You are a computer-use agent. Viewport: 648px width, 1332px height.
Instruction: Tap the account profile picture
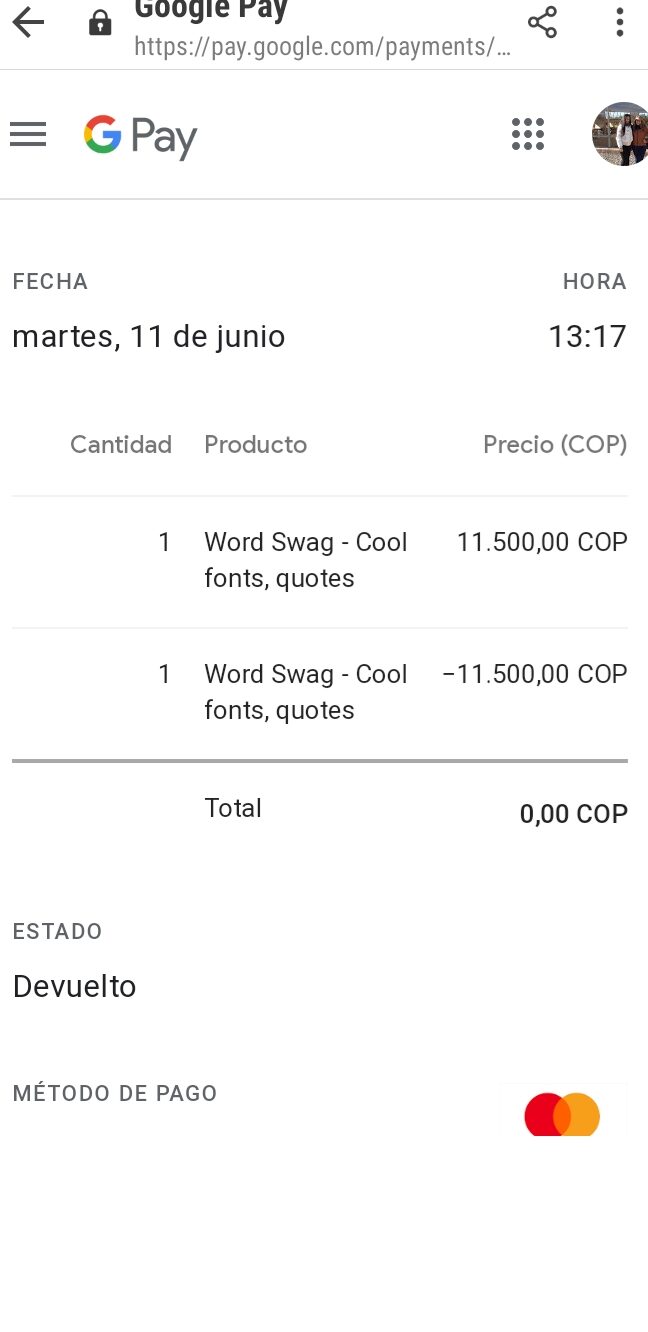coord(621,134)
